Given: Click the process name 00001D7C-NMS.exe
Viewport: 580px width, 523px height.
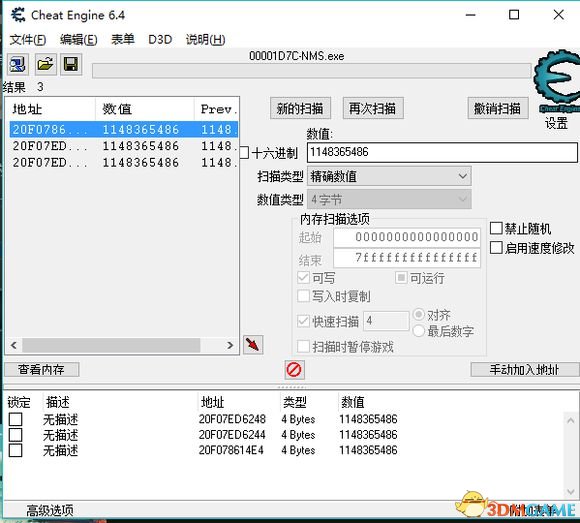Looking at the screenshot, I should (x=297, y=56).
